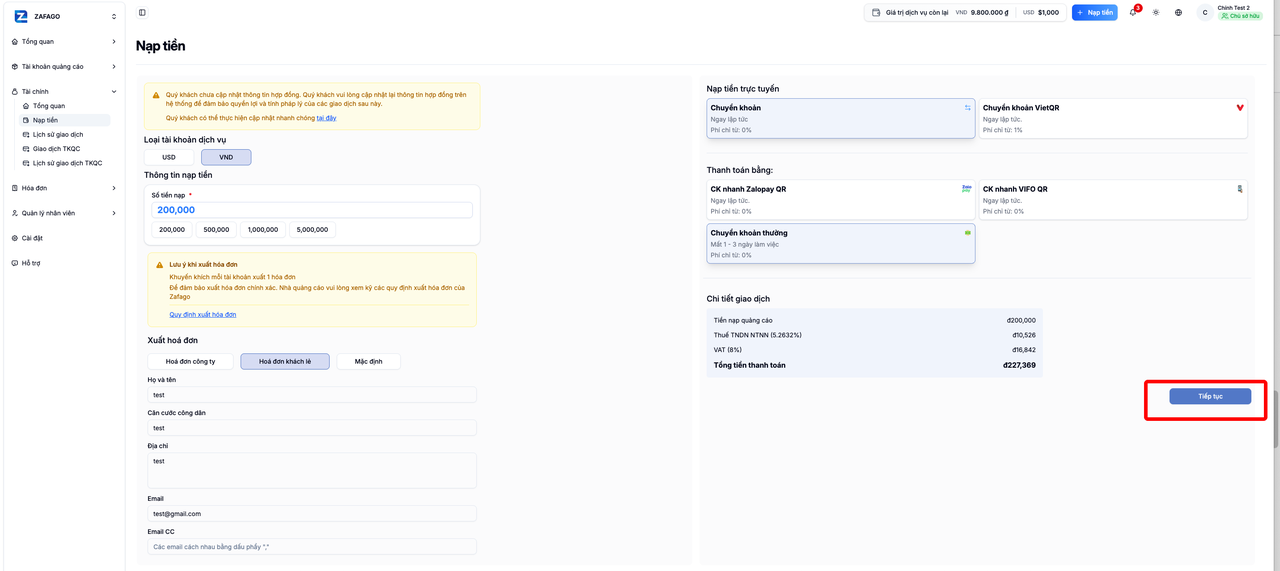Click the total amount đ227,369
Viewport: 1280px width, 571px height.
(x=1019, y=365)
